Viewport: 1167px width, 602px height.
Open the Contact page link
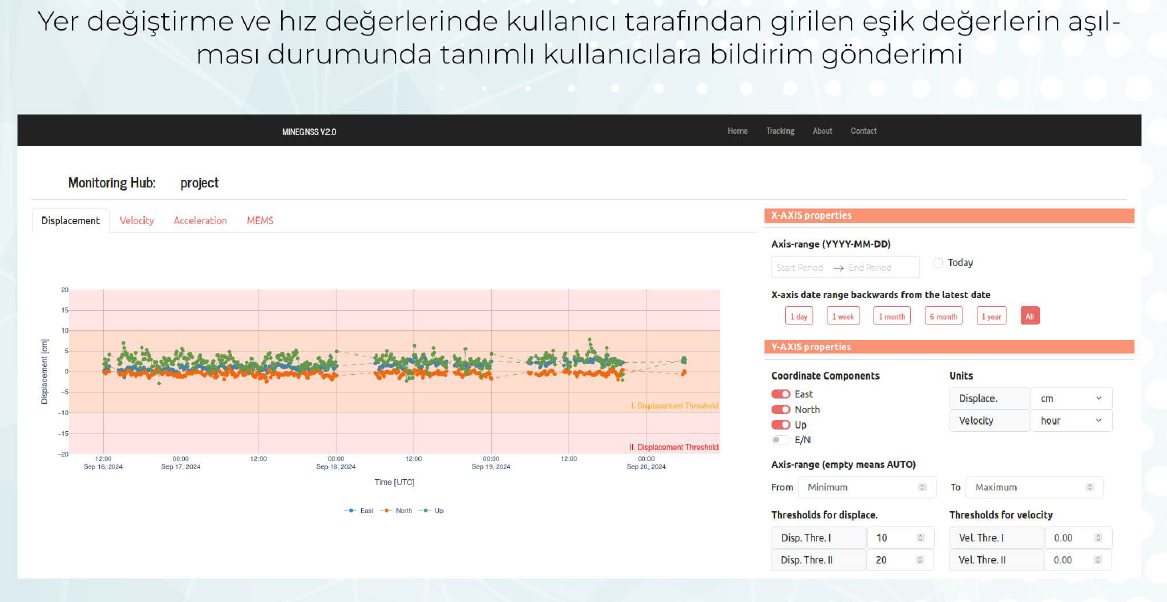point(863,131)
